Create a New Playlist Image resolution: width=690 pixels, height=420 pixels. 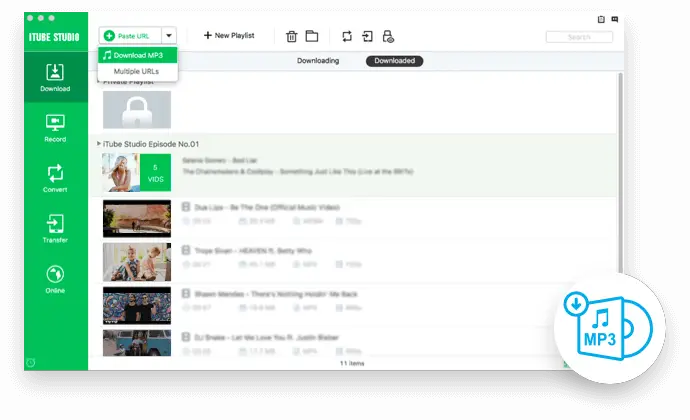[229, 35]
